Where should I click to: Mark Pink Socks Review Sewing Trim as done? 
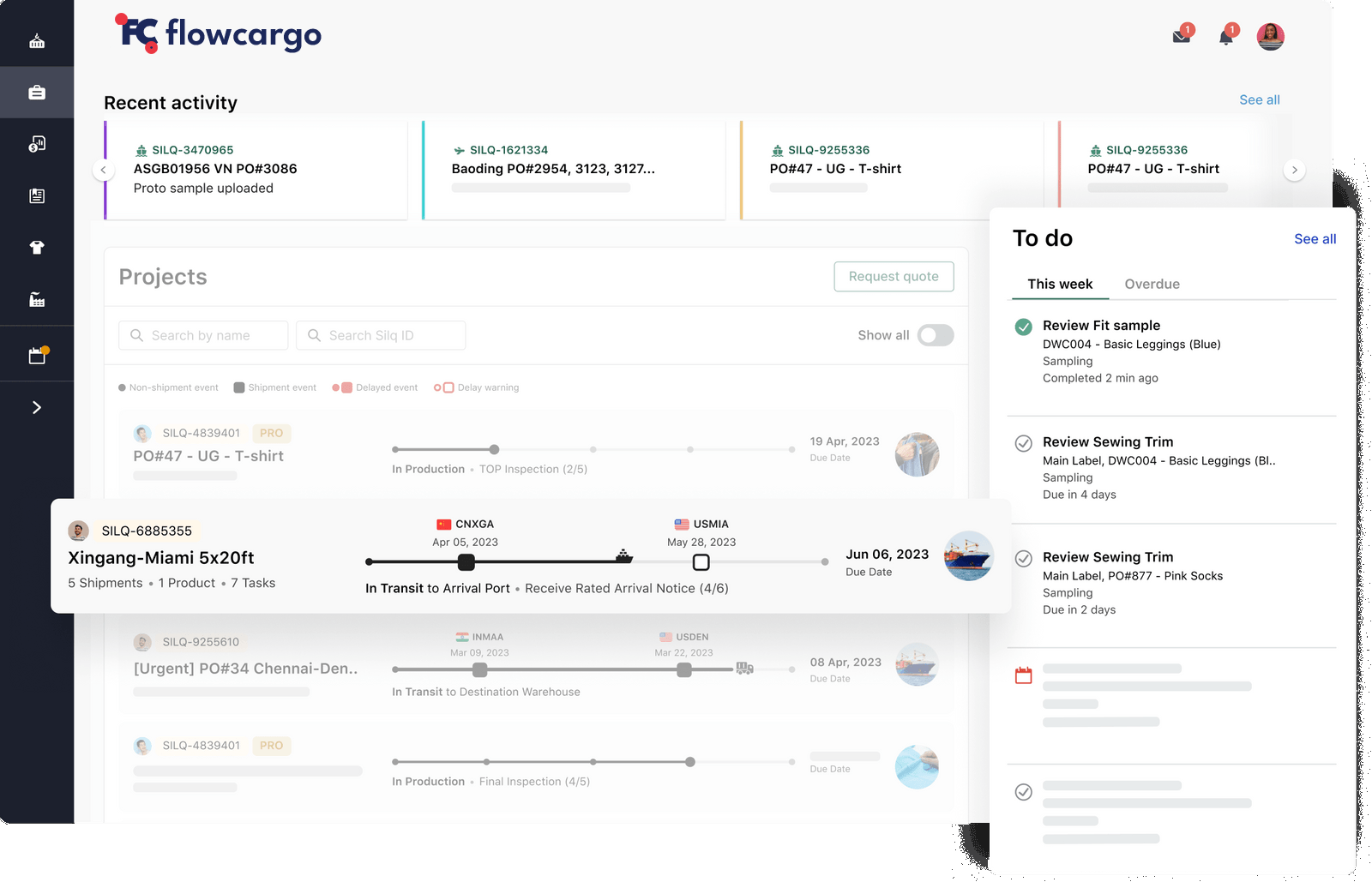click(x=1023, y=559)
